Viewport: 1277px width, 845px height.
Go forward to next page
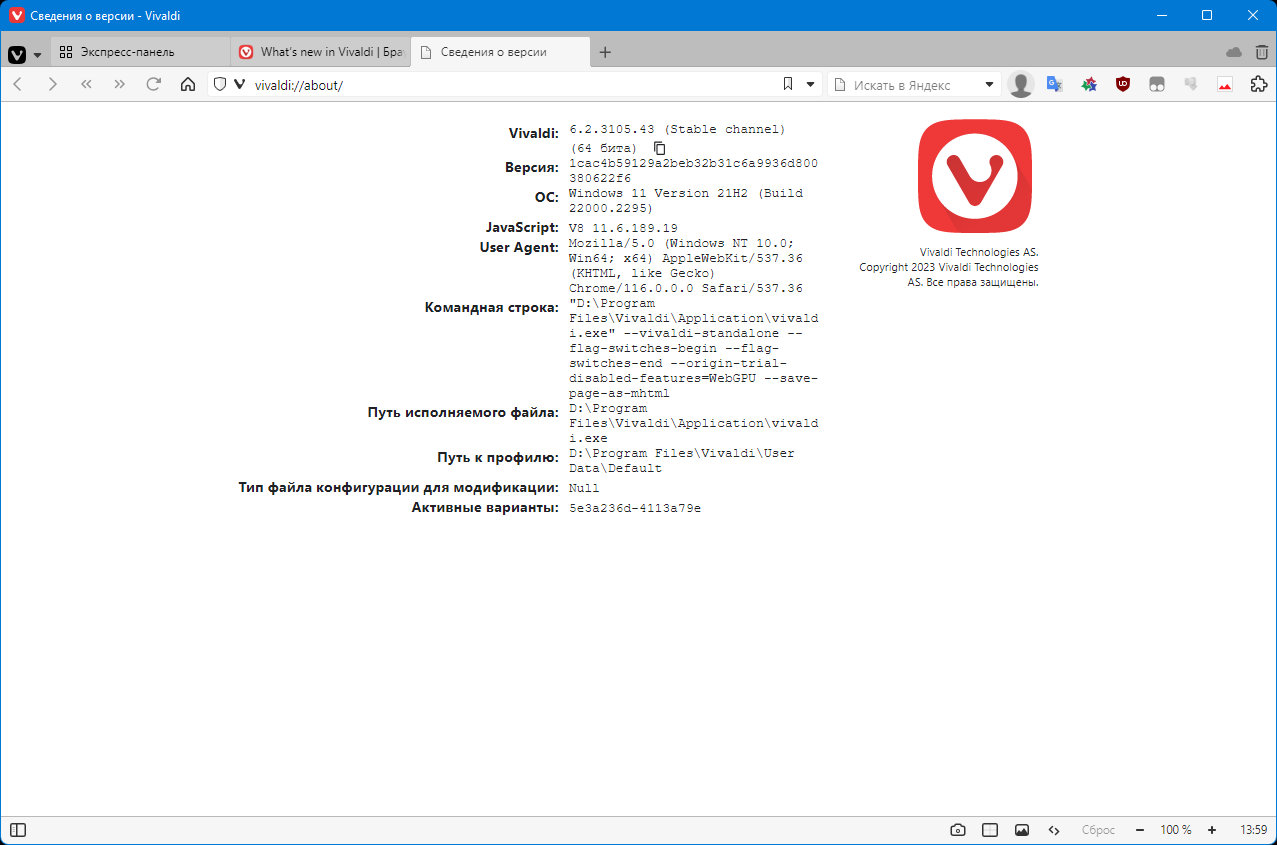coord(52,84)
